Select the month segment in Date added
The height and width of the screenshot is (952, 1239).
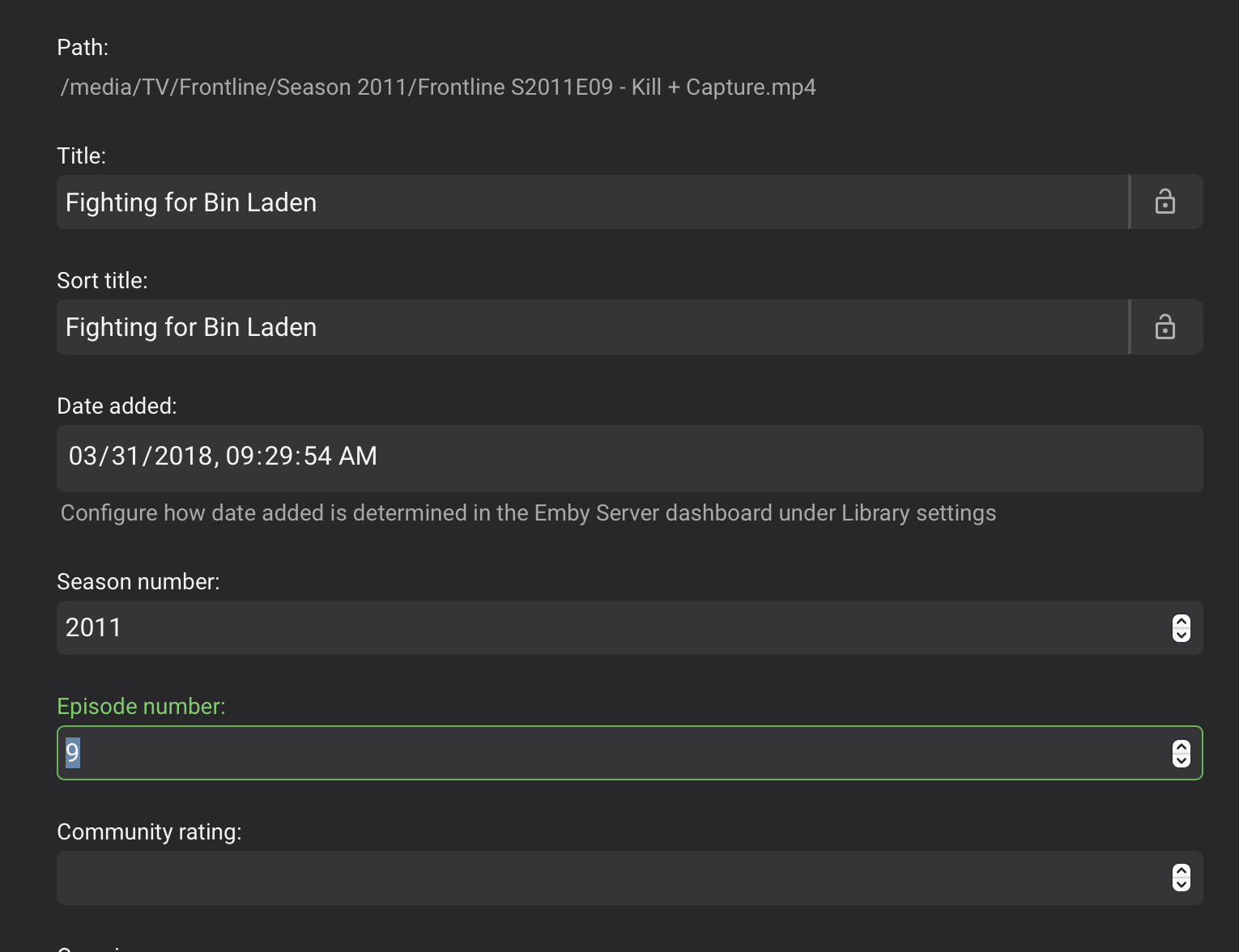[83, 457]
